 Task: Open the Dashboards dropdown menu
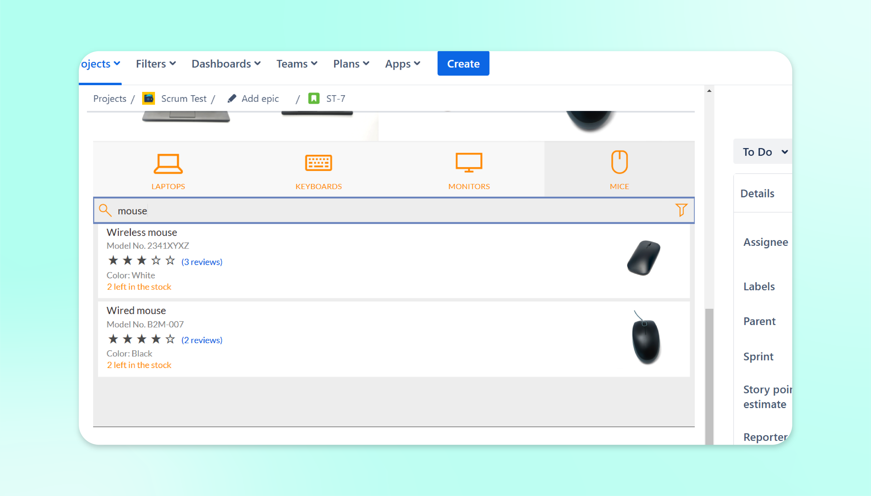coord(226,64)
